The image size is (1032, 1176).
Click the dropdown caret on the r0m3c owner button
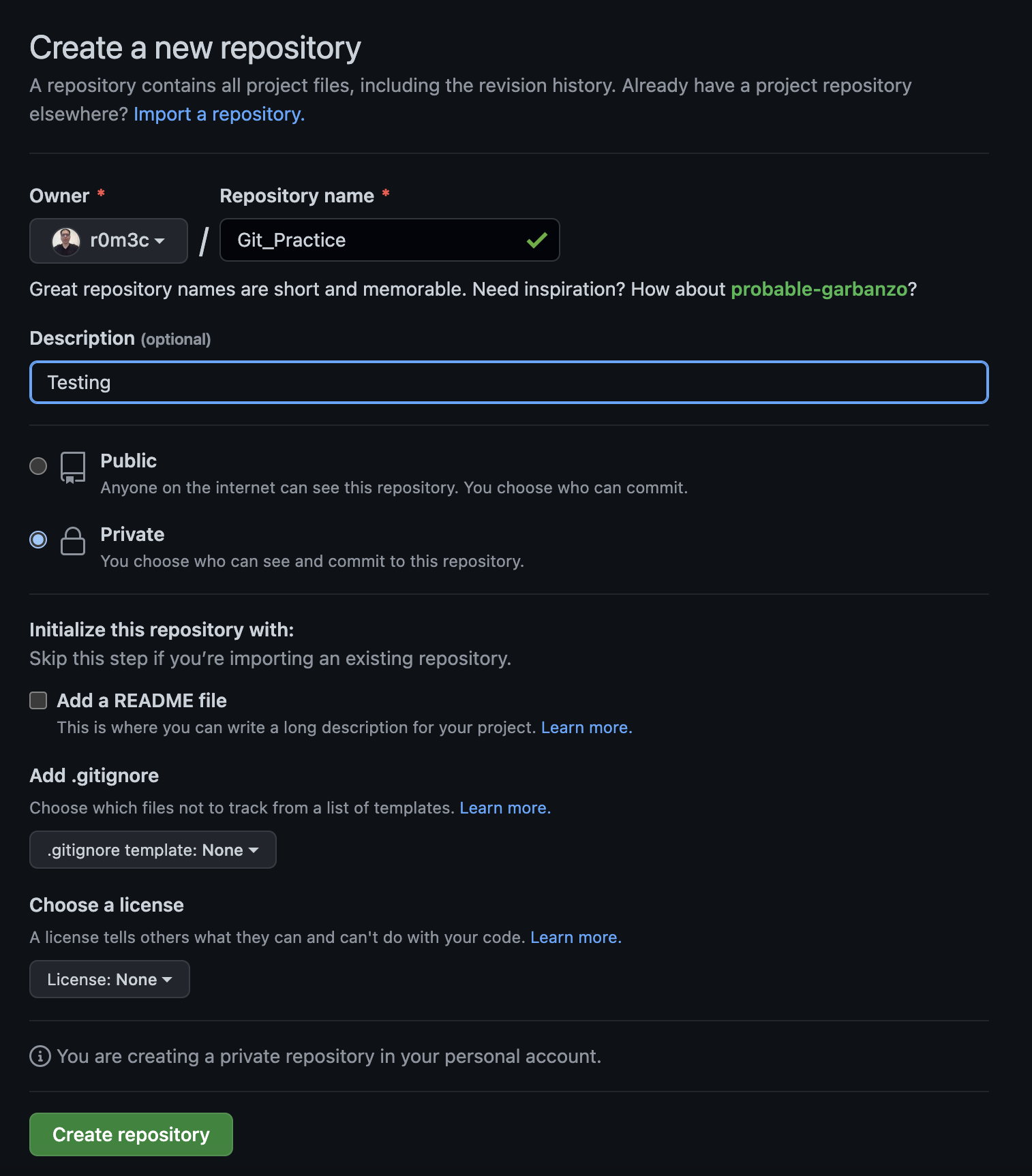[x=161, y=241]
